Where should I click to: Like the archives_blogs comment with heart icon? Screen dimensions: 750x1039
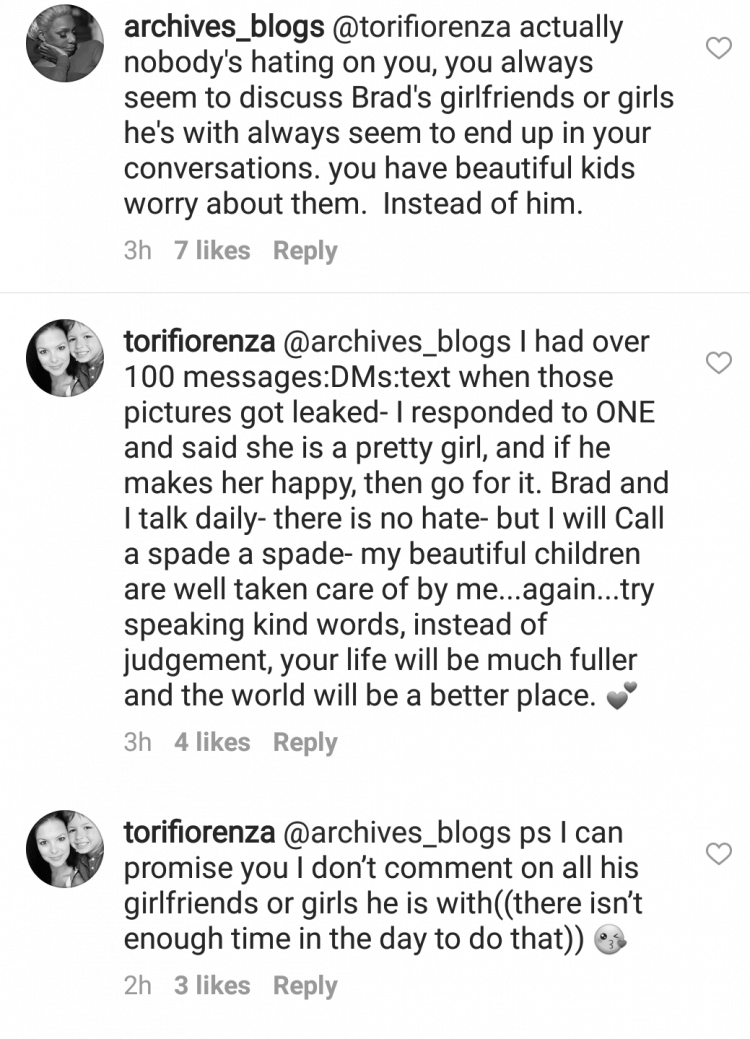(x=720, y=48)
